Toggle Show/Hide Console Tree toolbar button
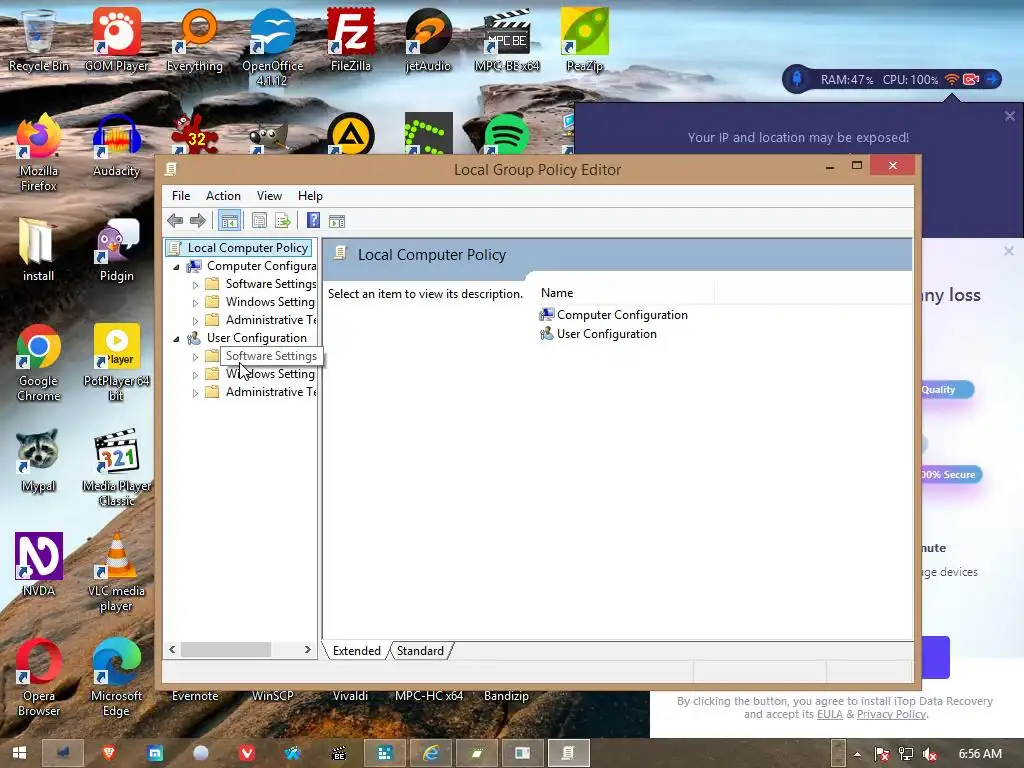 (229, 221)
